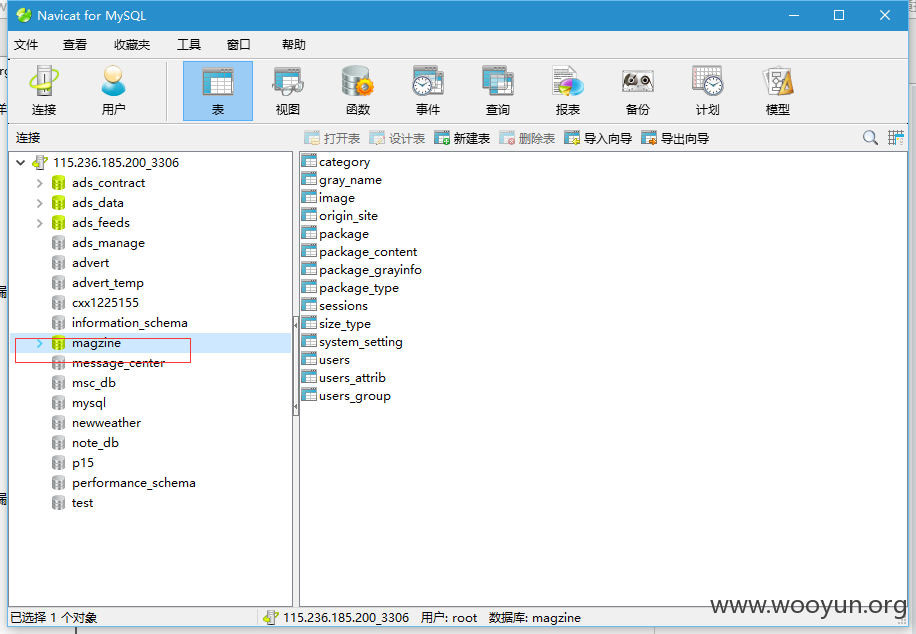Open the 查询 (Query) toolbar icon
The image size is (916, 634).
coord(498,91)
